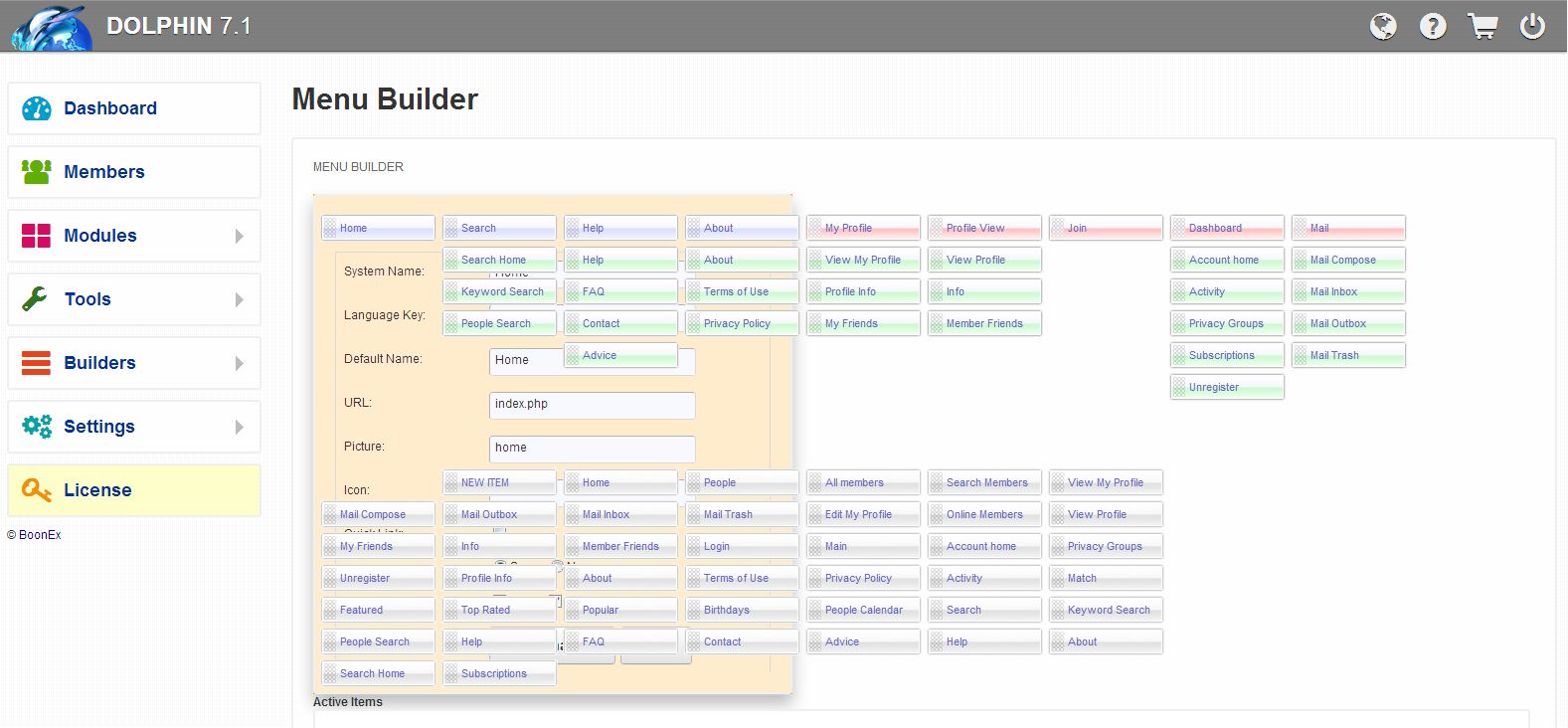Click the Dashboard item in the menu builder
Viewport: 1568px width, 728px height.
coord(1227,228)
